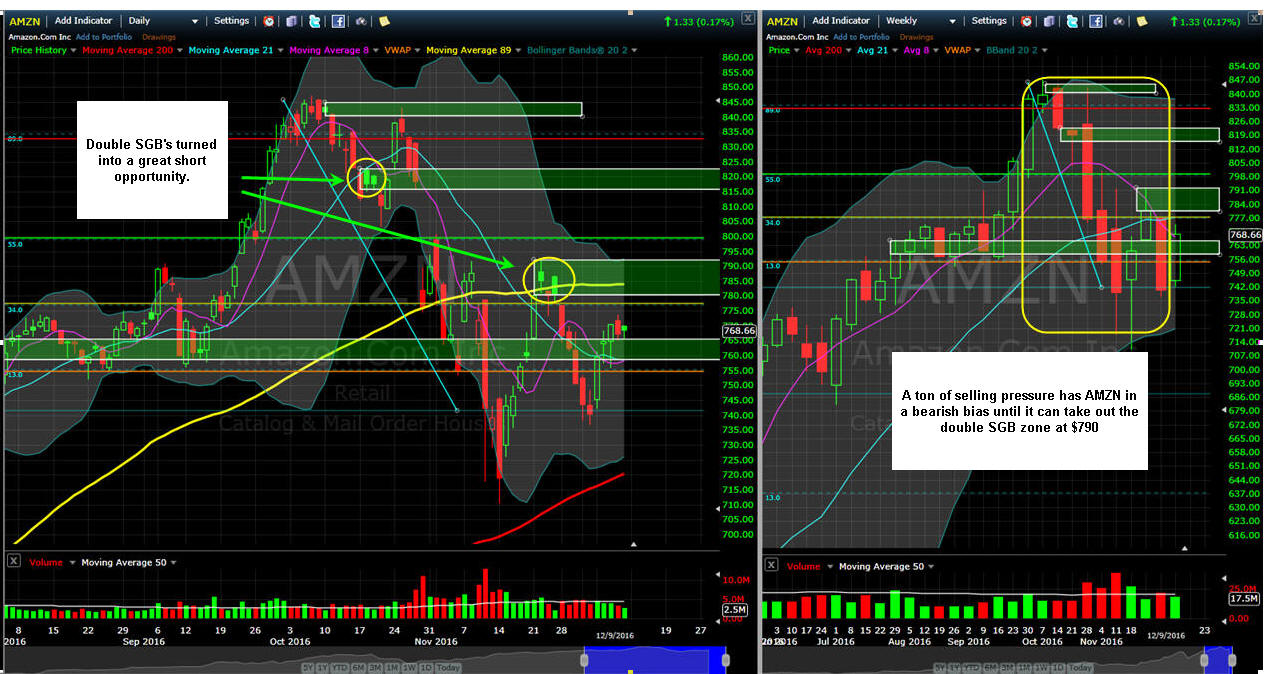Click Add Indicator on the daily chart
Screen dimensions: 1272x674
(x=83, y=20)
